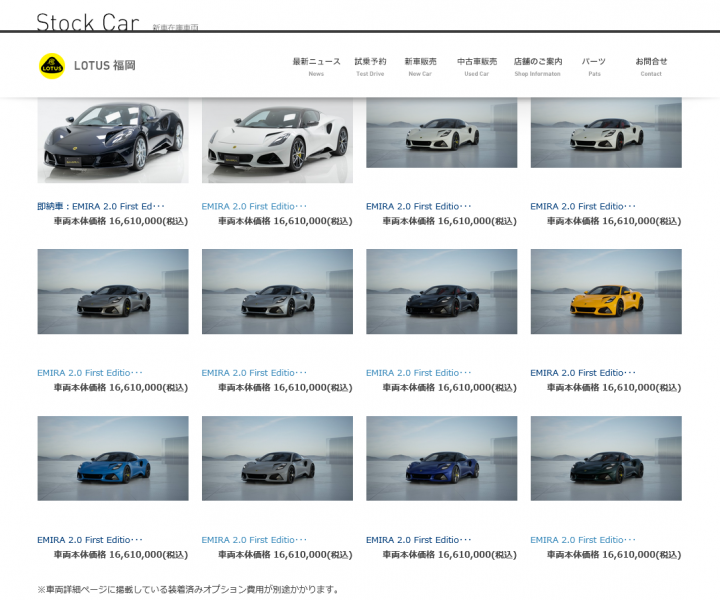Open the 店舗のご案内 Shop Information menu

[538, 67]
